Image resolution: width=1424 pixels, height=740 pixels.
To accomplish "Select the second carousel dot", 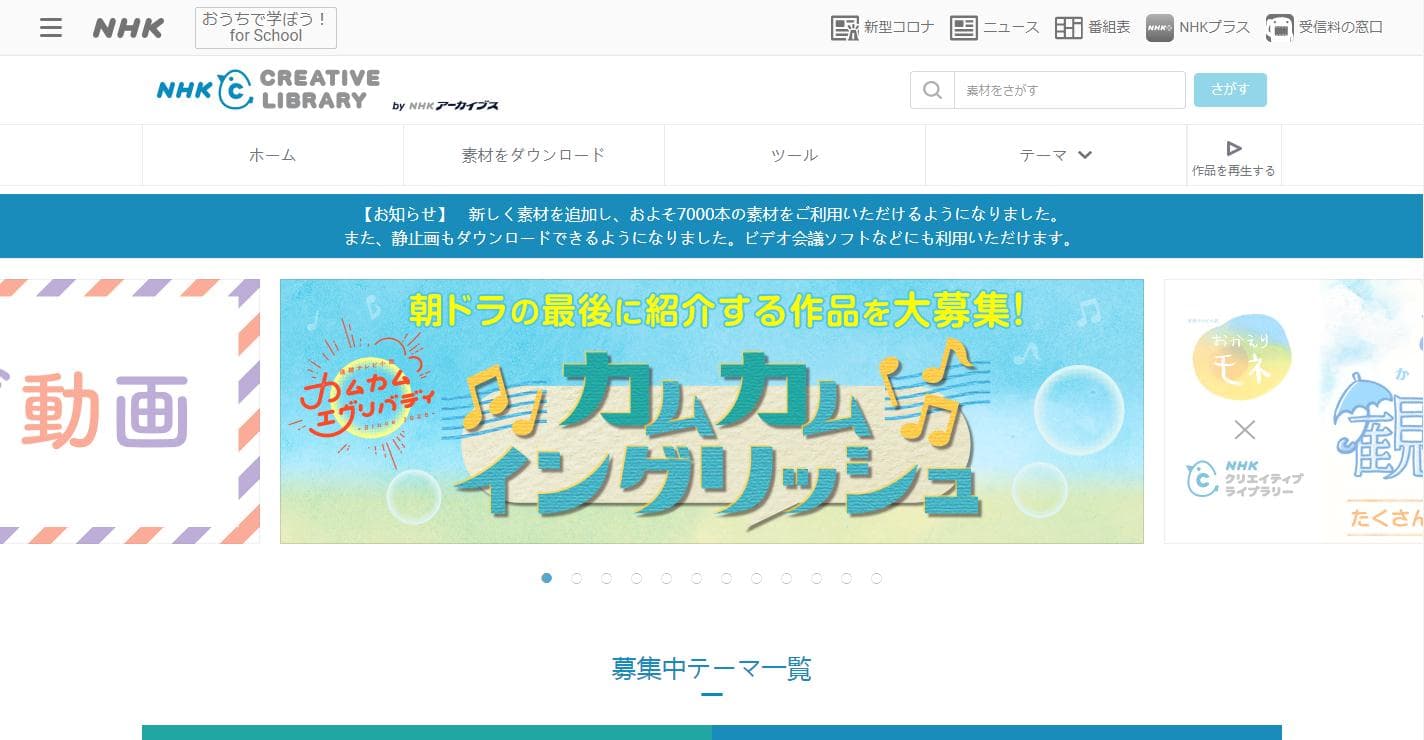I will point(576,578).
